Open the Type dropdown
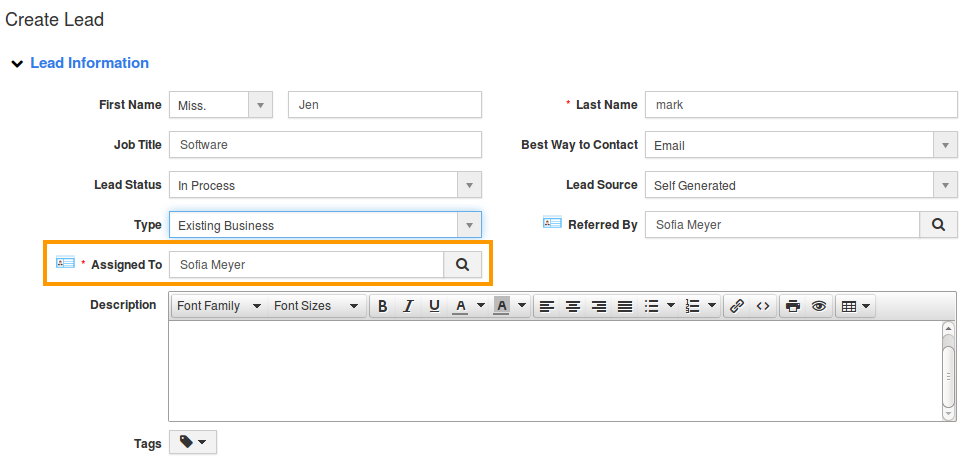Screen dimensions: 980x463 click(x=325, y=225)
